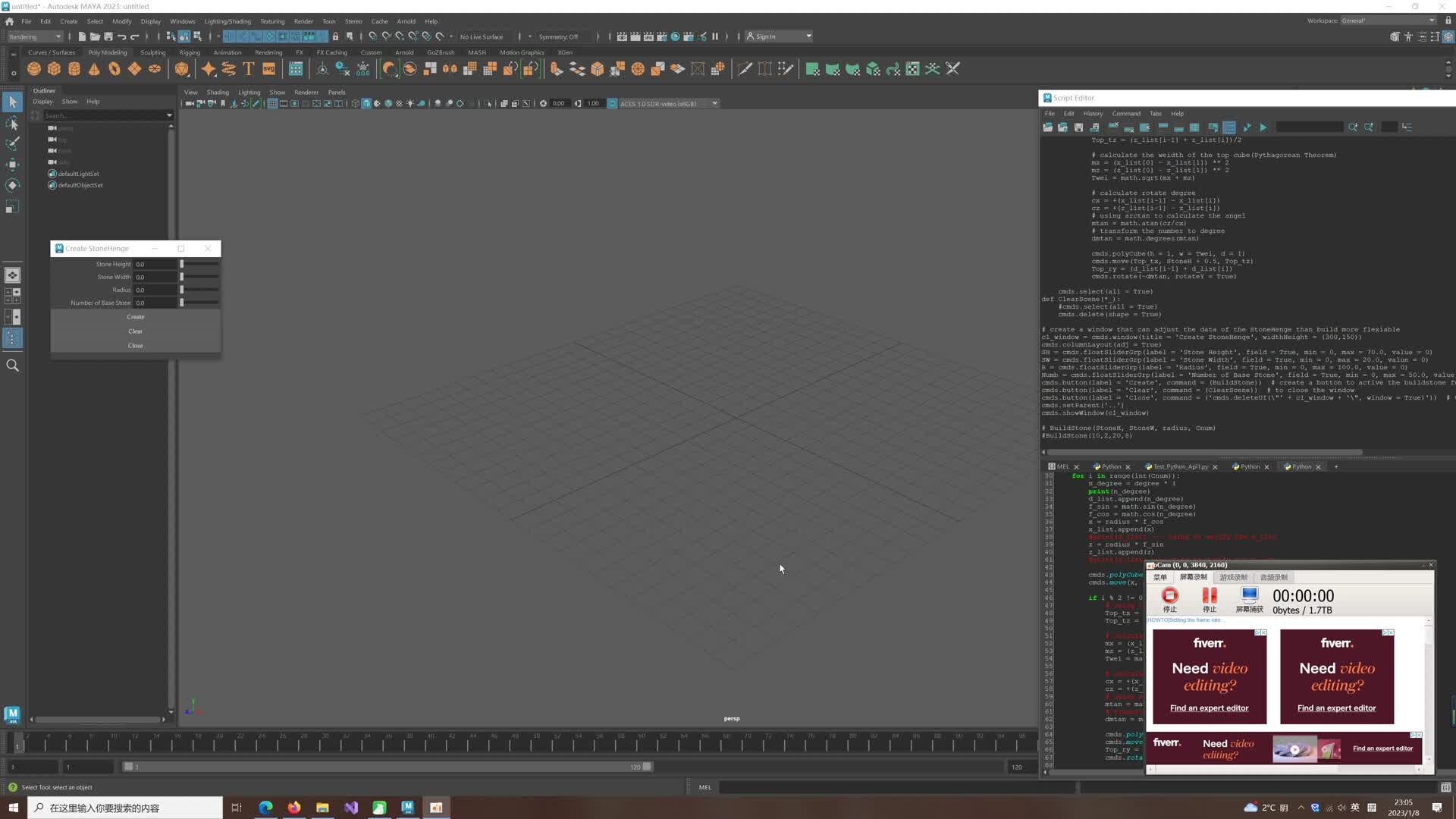Click the Create button in the StoneHenge window
This screenshot has width=1456, height=819.
135,316
